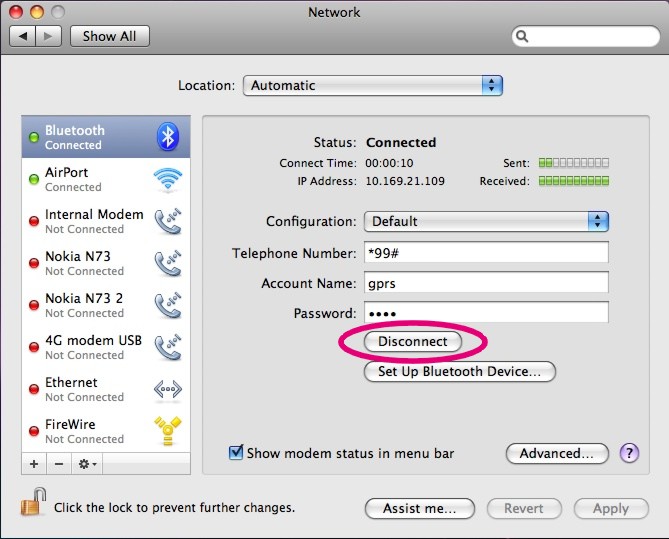The image size is (669, 539).
Task: Click the red status dot for 4G modem USB
Action: [34, 347]
